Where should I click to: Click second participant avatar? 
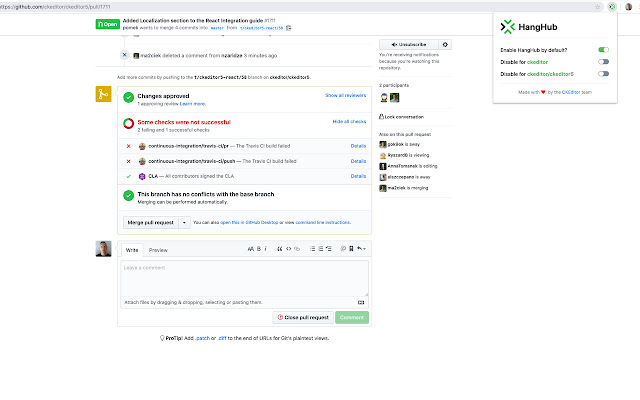pyautogui.click(x=395, y=98)
